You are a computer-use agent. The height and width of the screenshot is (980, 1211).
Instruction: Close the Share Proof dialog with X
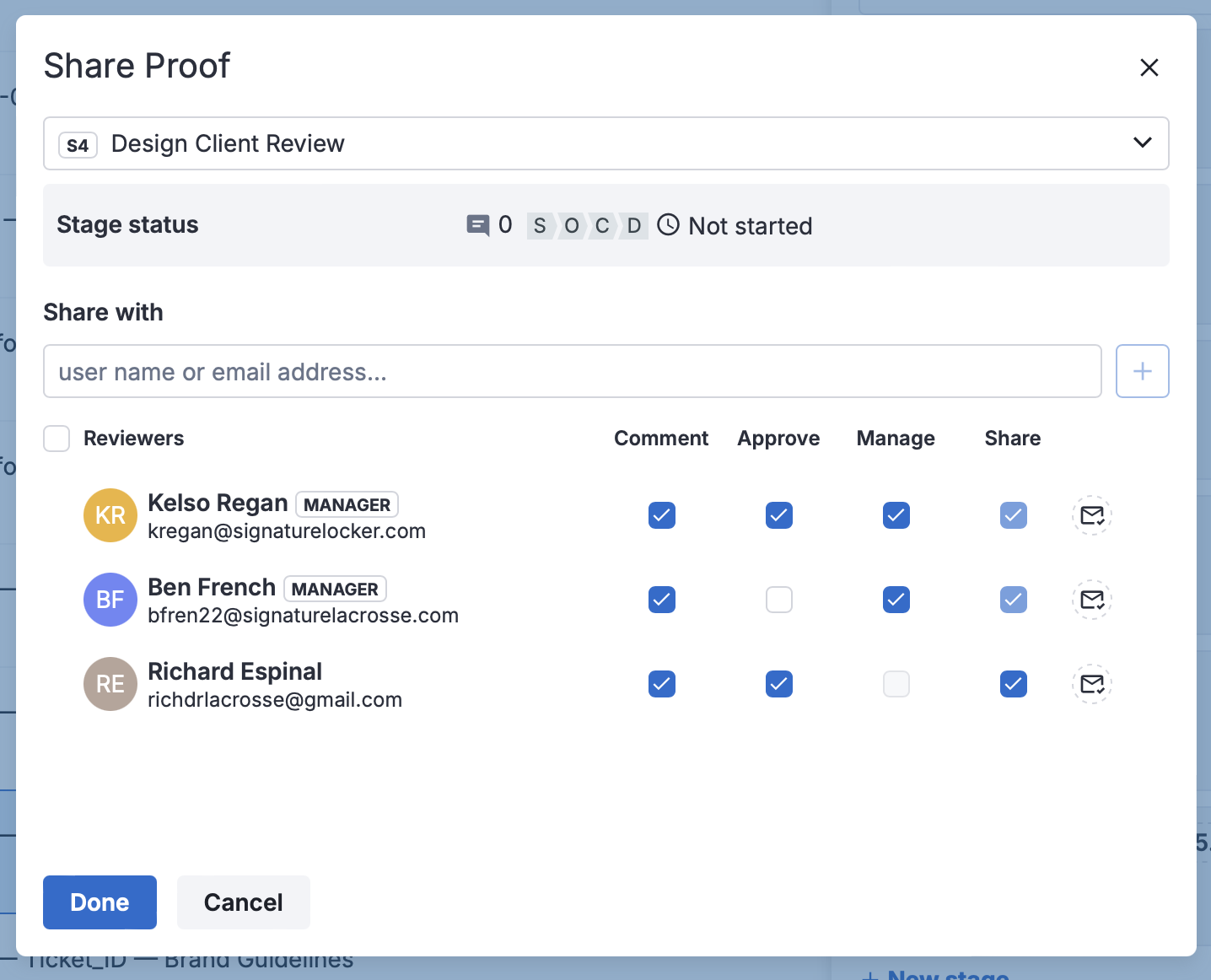point(1149,67)
